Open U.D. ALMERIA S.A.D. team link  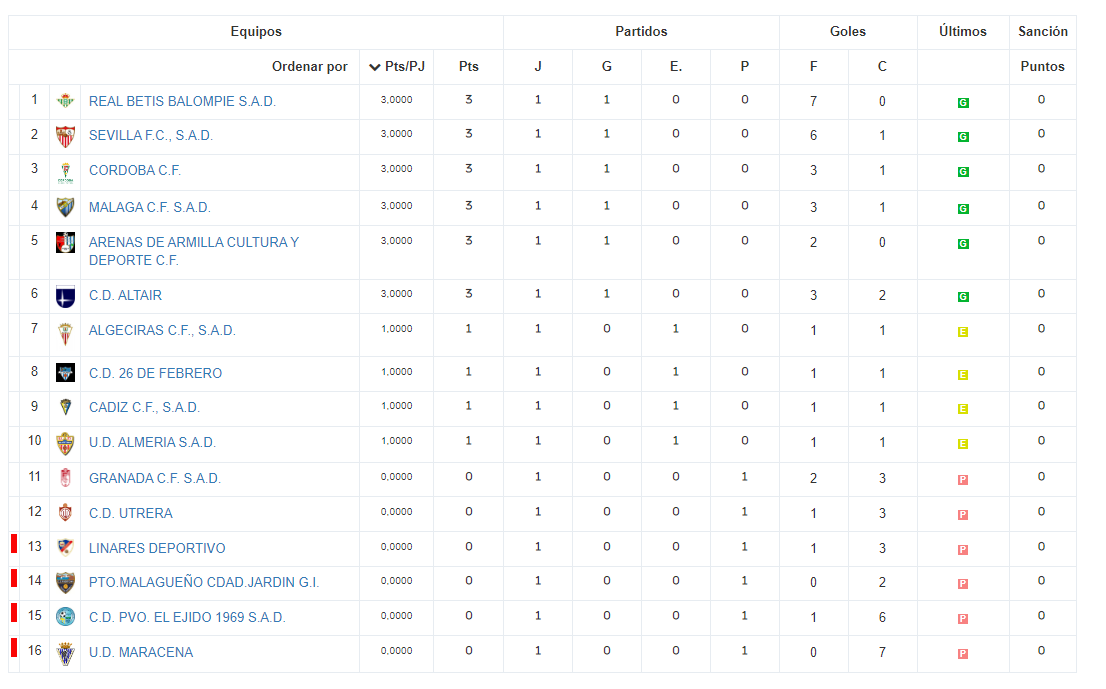click(152, 443)
